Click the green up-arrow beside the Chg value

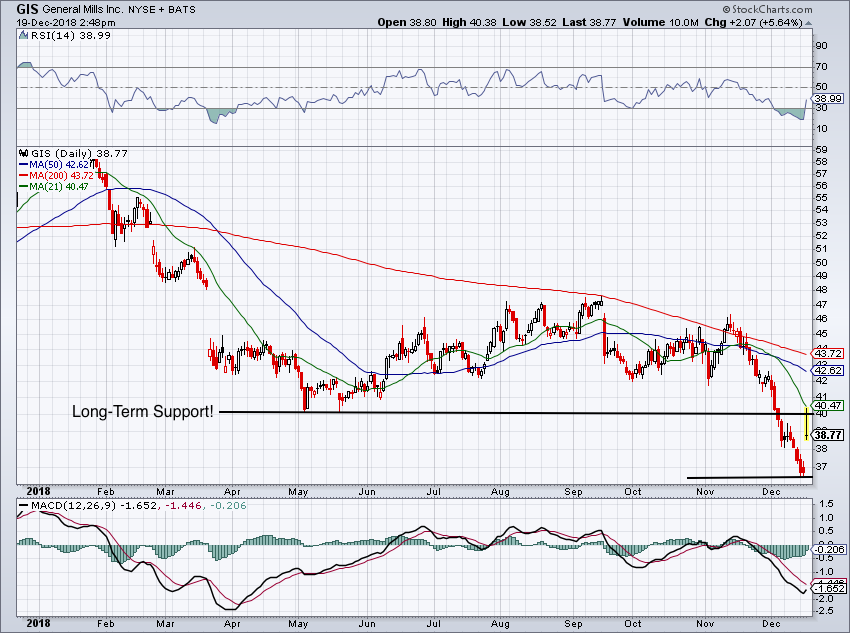pyautogui.click(x=808, y=23)
